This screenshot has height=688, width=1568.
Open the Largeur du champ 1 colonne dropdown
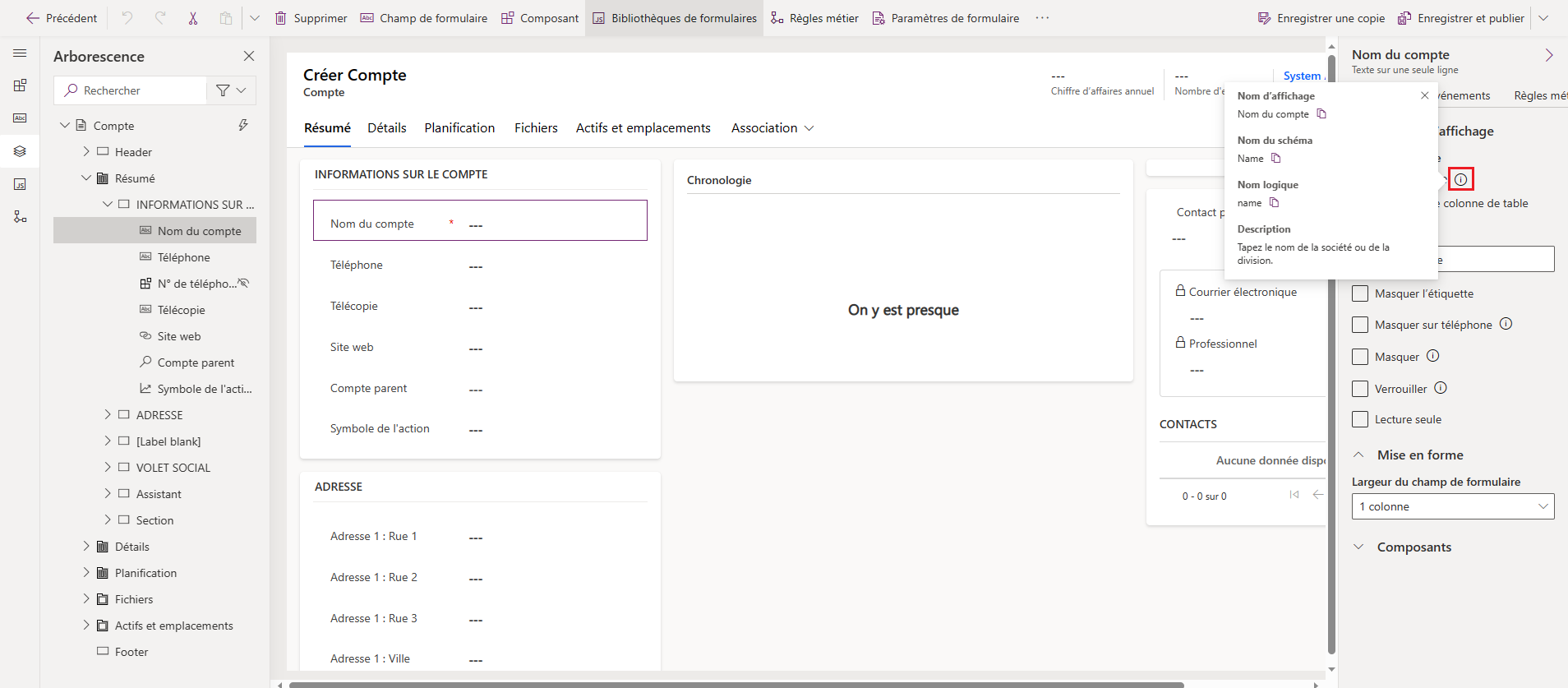pos(1453,506)
